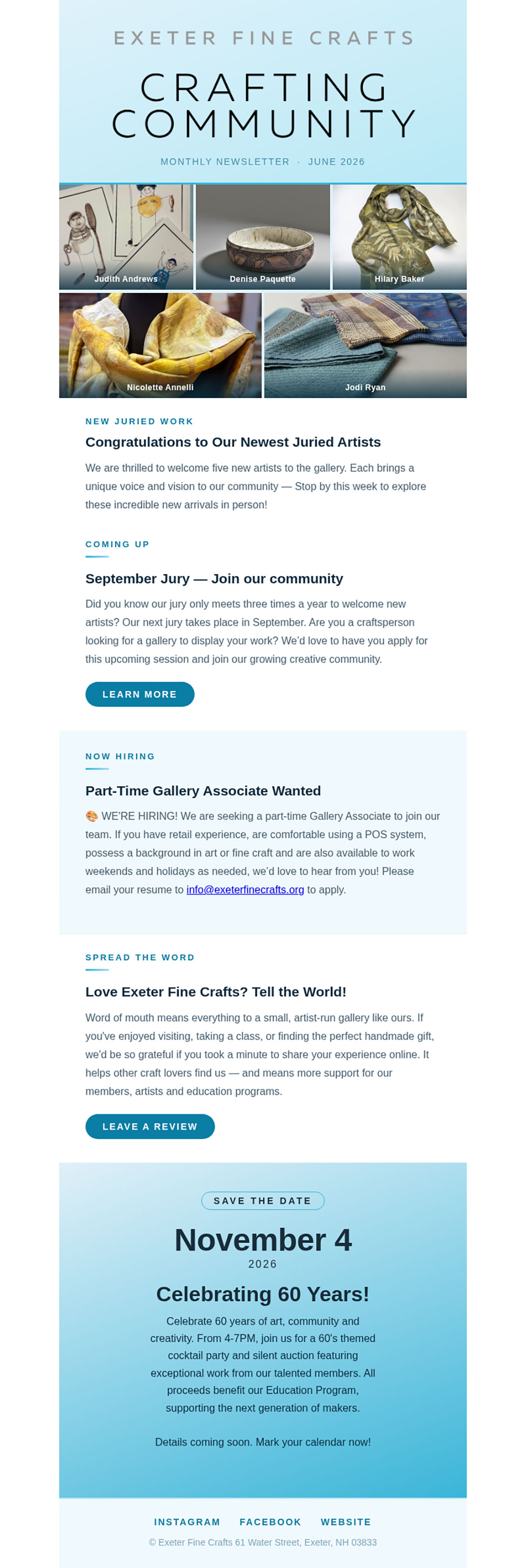Image resolution: width=526 pixels, height=1568 pixels.
Task: Visit the Facebook footer link
Action: pos(271,1522)
